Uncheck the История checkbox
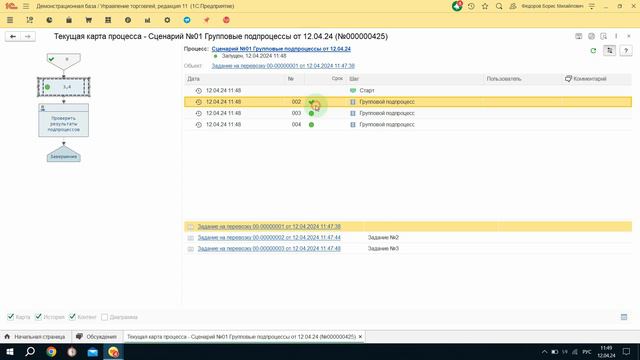Viewport: 640px width, 360px height. [38, 317]
